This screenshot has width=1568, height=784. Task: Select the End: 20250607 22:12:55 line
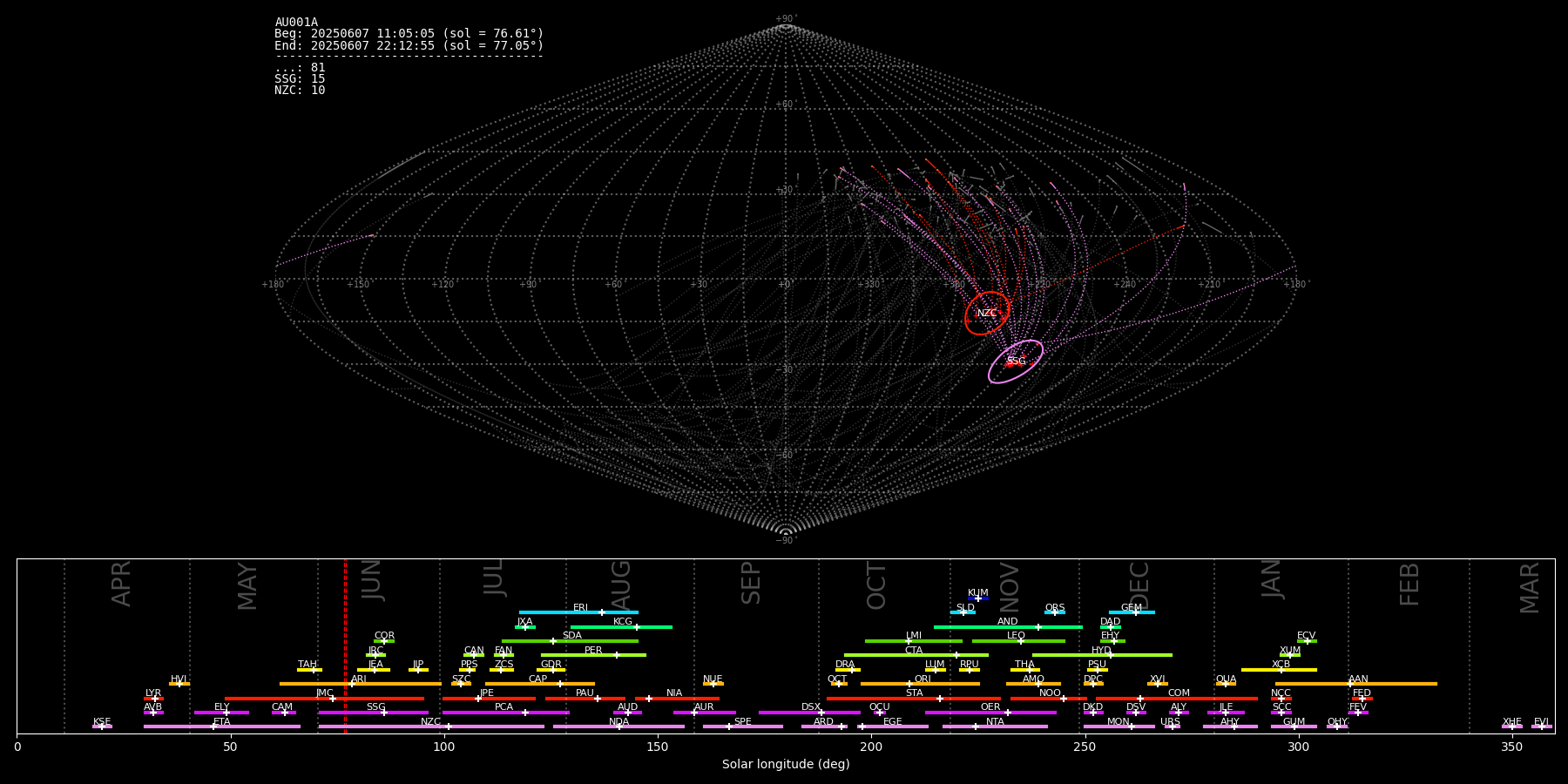point(409,45)
